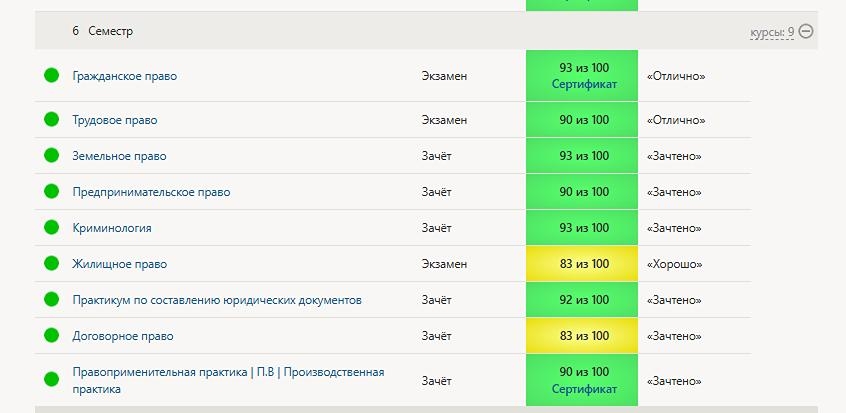The width and height of the screenshot is (846, 413).
Task: Click the "курсы: 9" dotted label
Action: coord(772,32)
